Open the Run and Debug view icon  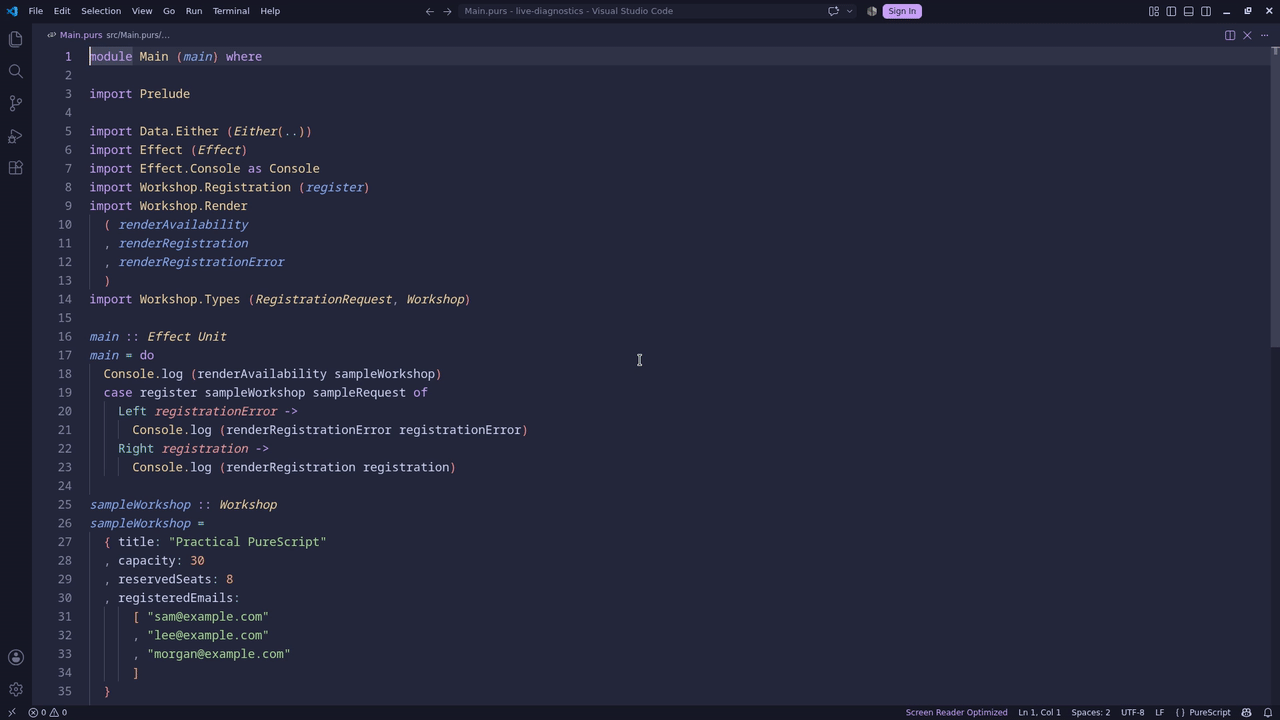[15, 136]
